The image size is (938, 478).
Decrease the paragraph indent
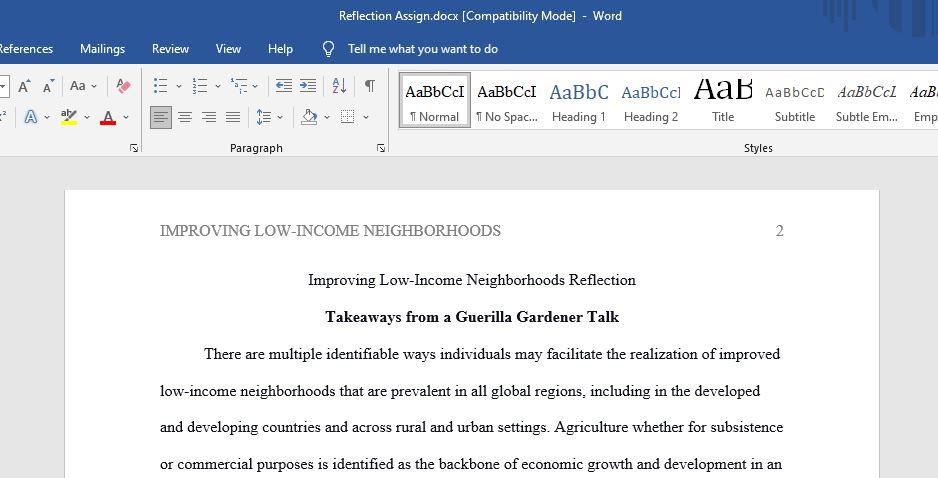pyautogui.click(x=284, y=86)
